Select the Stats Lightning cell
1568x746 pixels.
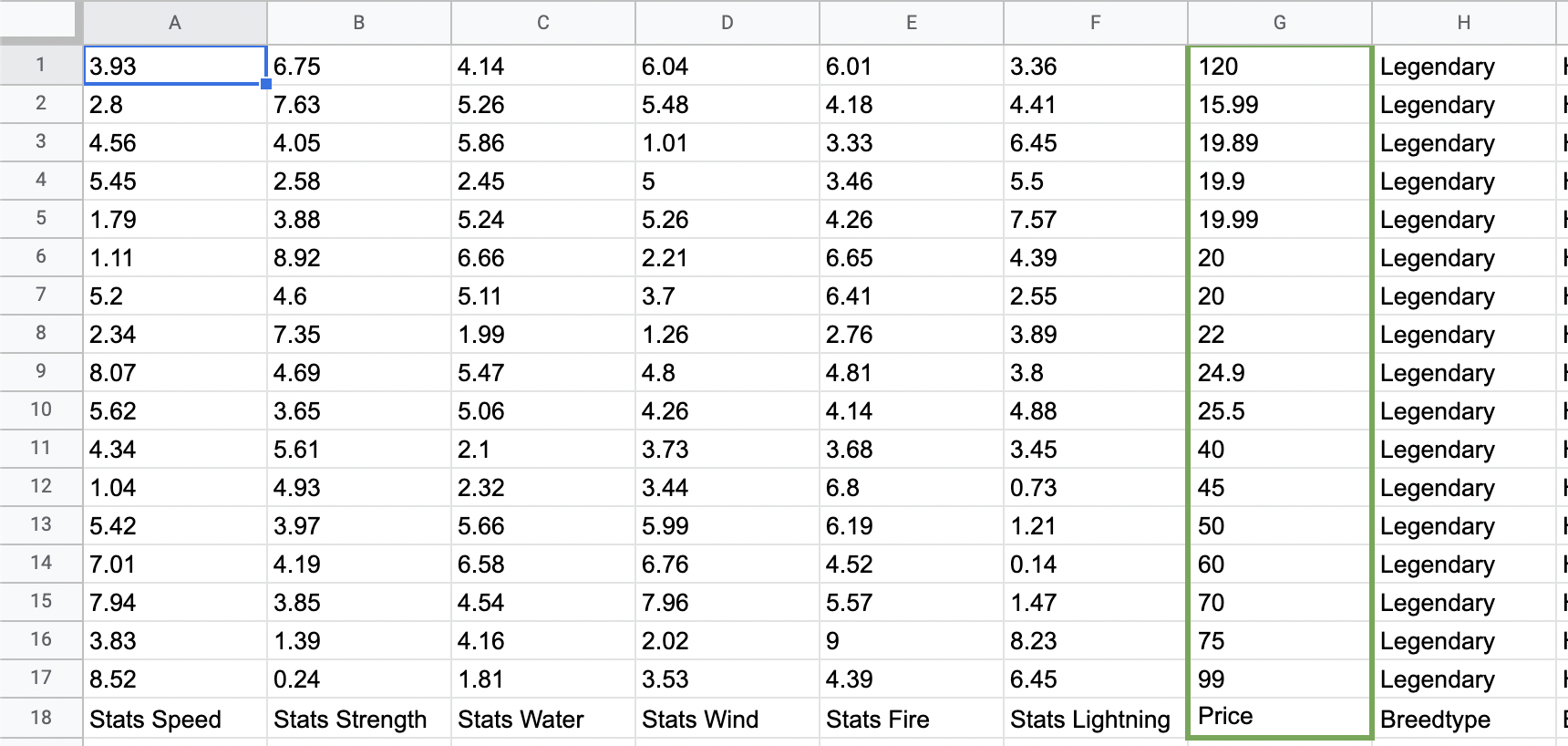click(1096, 718)
